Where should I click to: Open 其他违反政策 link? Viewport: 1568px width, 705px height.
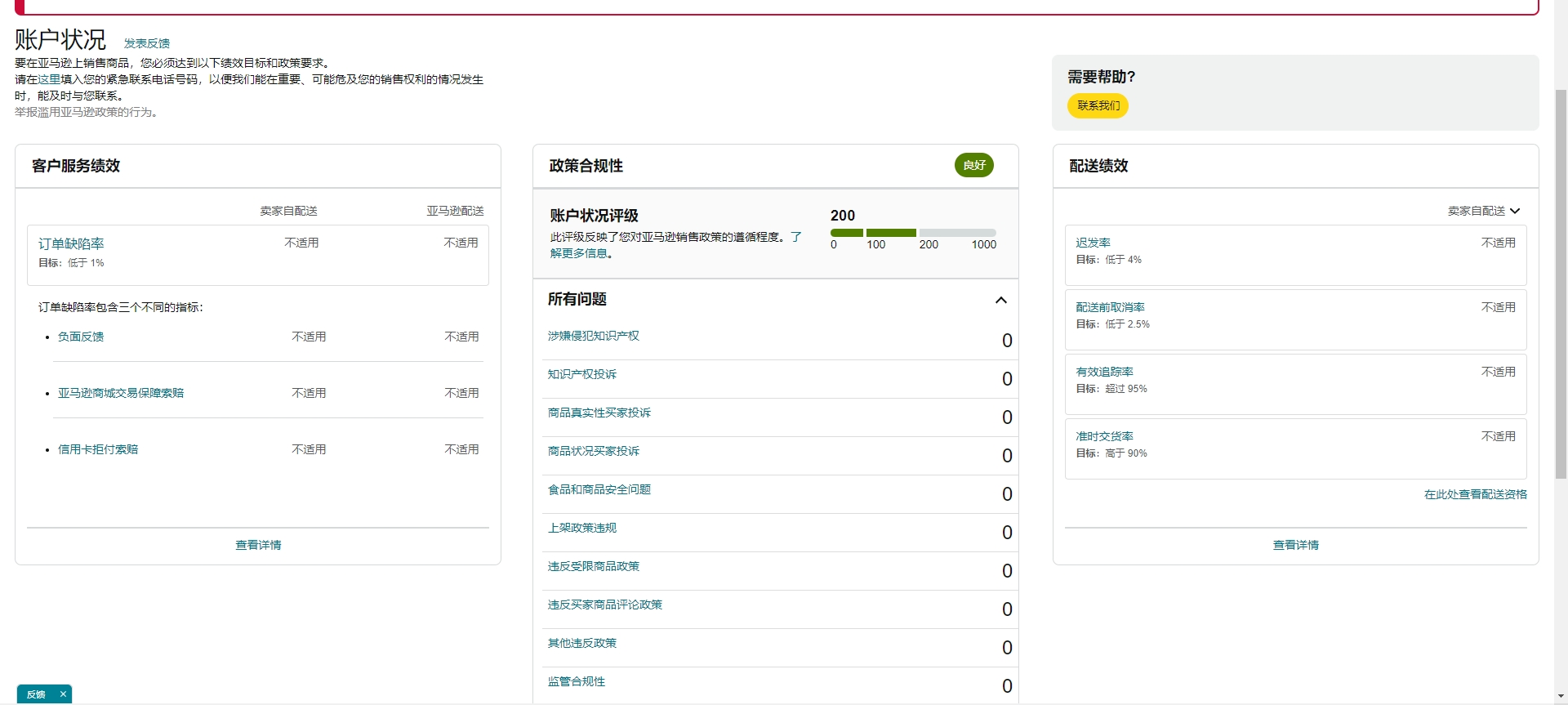[581, 643]
